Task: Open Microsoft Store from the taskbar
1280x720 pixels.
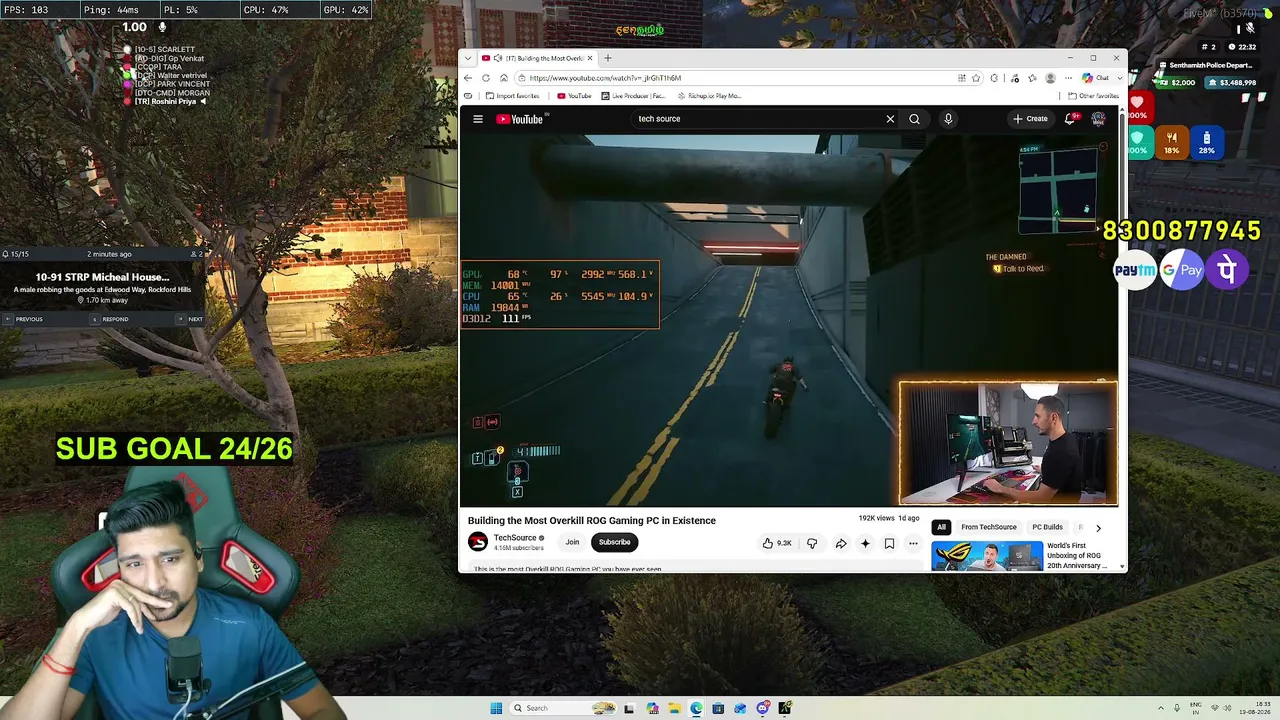Action: pos(718,708)
